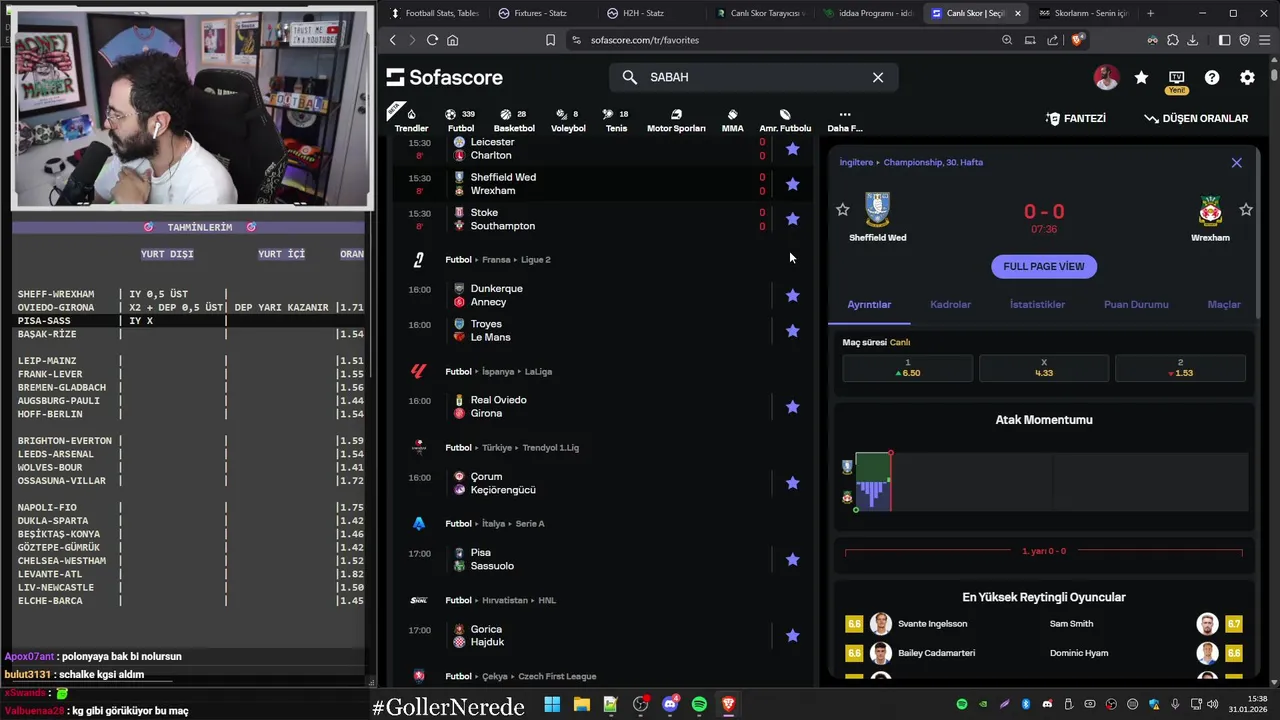
Task: Switch to the iddaa Programı browser tab
Action: click(866, 13)
